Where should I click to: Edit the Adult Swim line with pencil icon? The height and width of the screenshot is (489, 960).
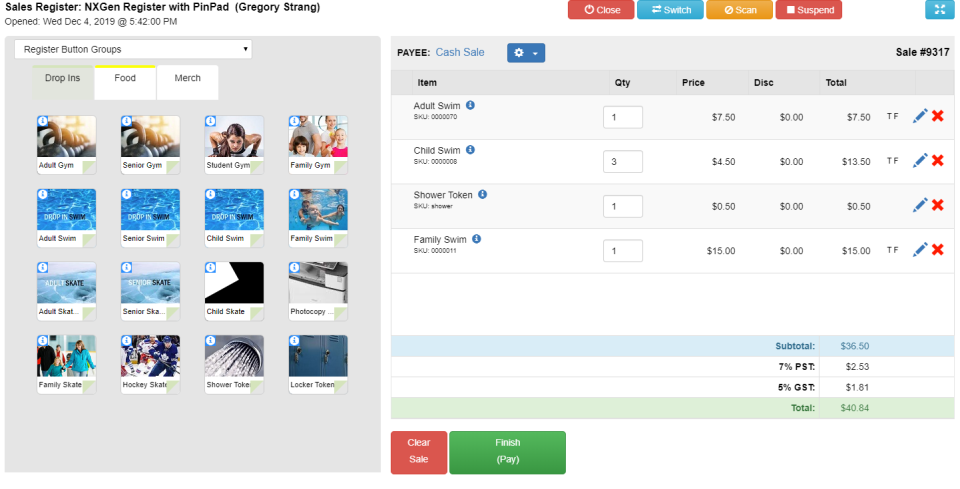pyautogui.click(x=920, y=116)
